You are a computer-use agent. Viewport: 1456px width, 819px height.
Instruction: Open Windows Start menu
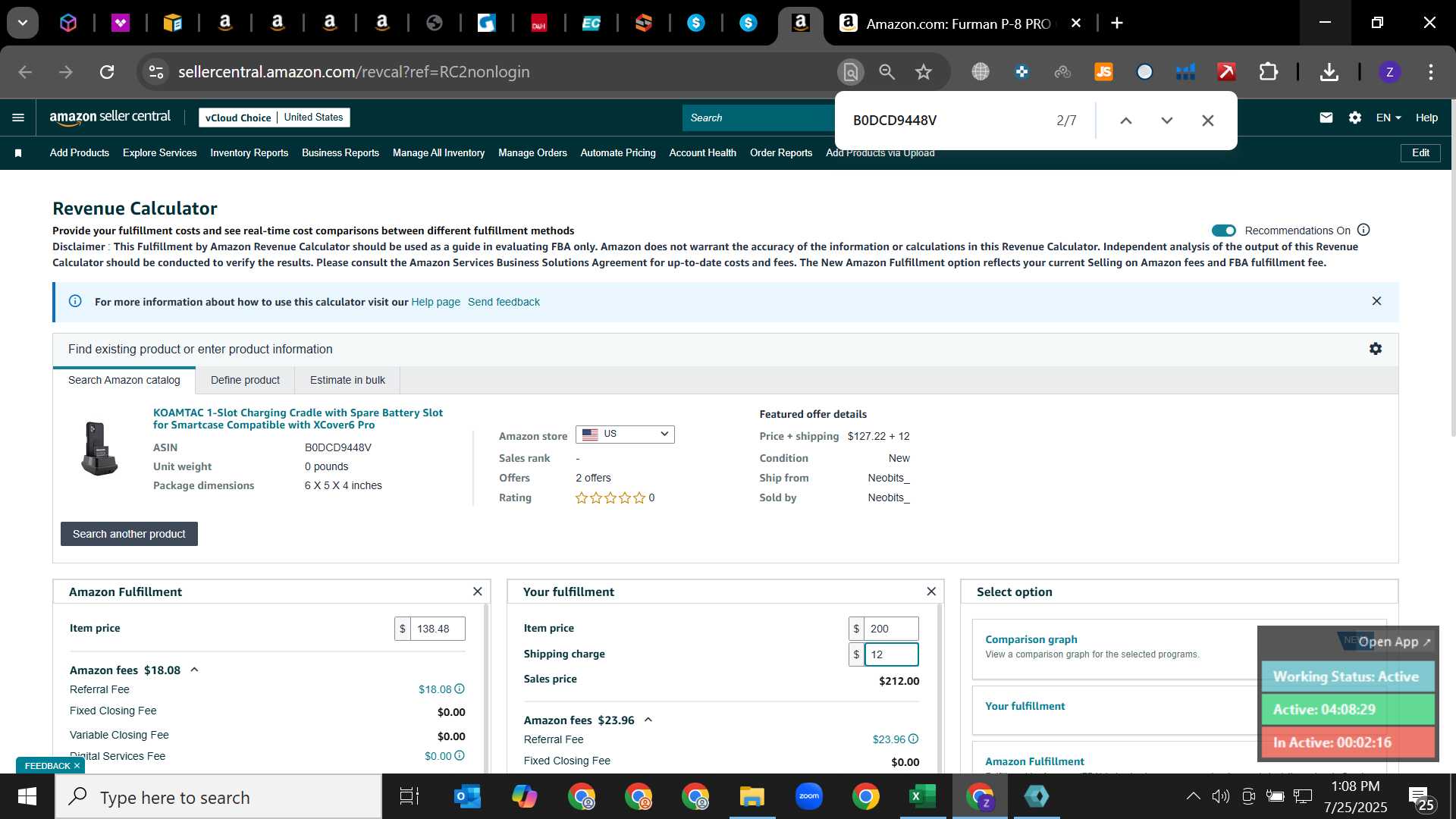(x=27, y=797)
